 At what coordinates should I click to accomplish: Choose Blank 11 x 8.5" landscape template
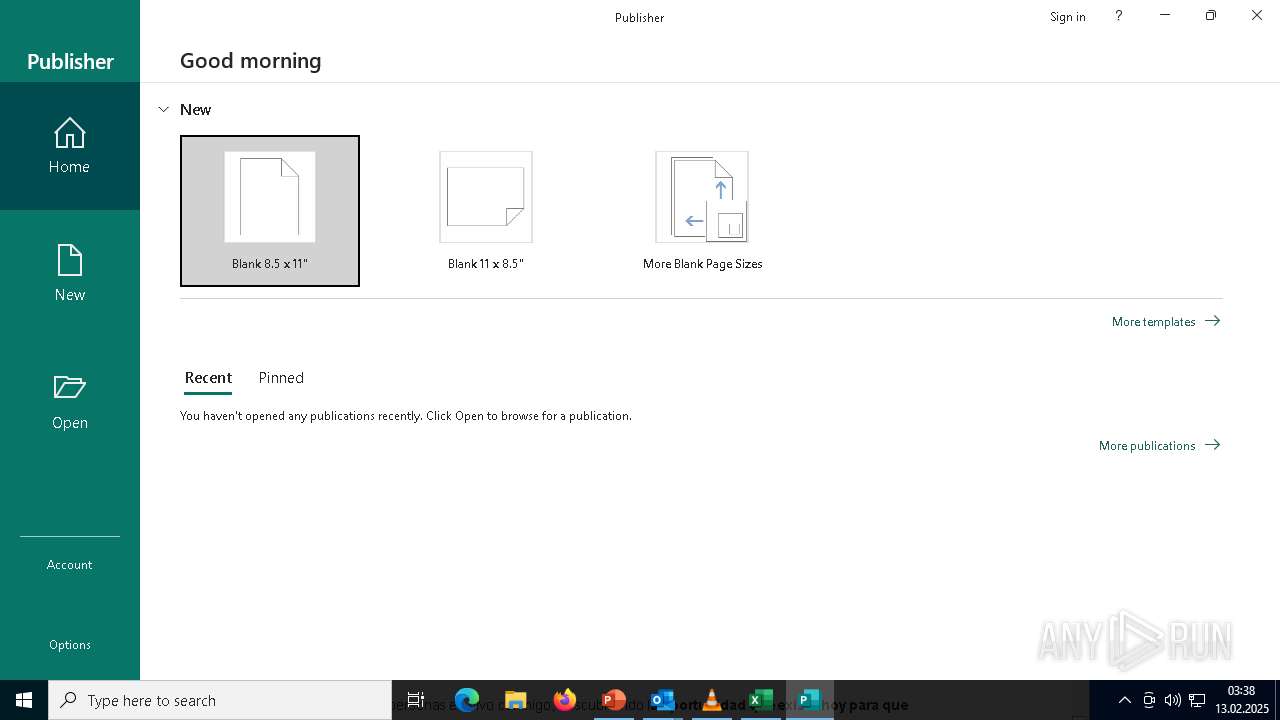pyautogui.click(x=486, y=211)
